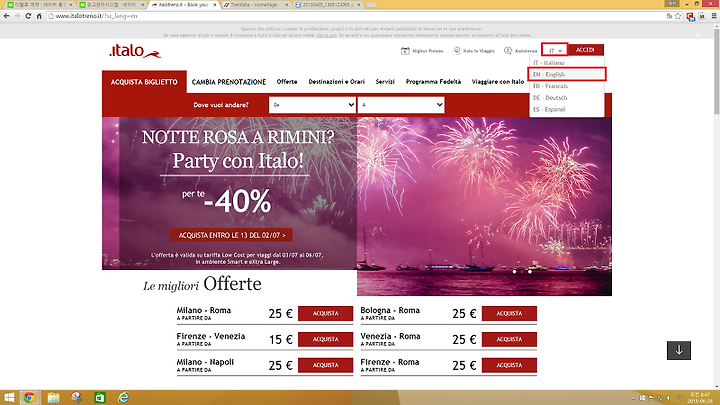720x405 pixels.
Task: Close the Trenitalia browser tab
Action: 287,5
